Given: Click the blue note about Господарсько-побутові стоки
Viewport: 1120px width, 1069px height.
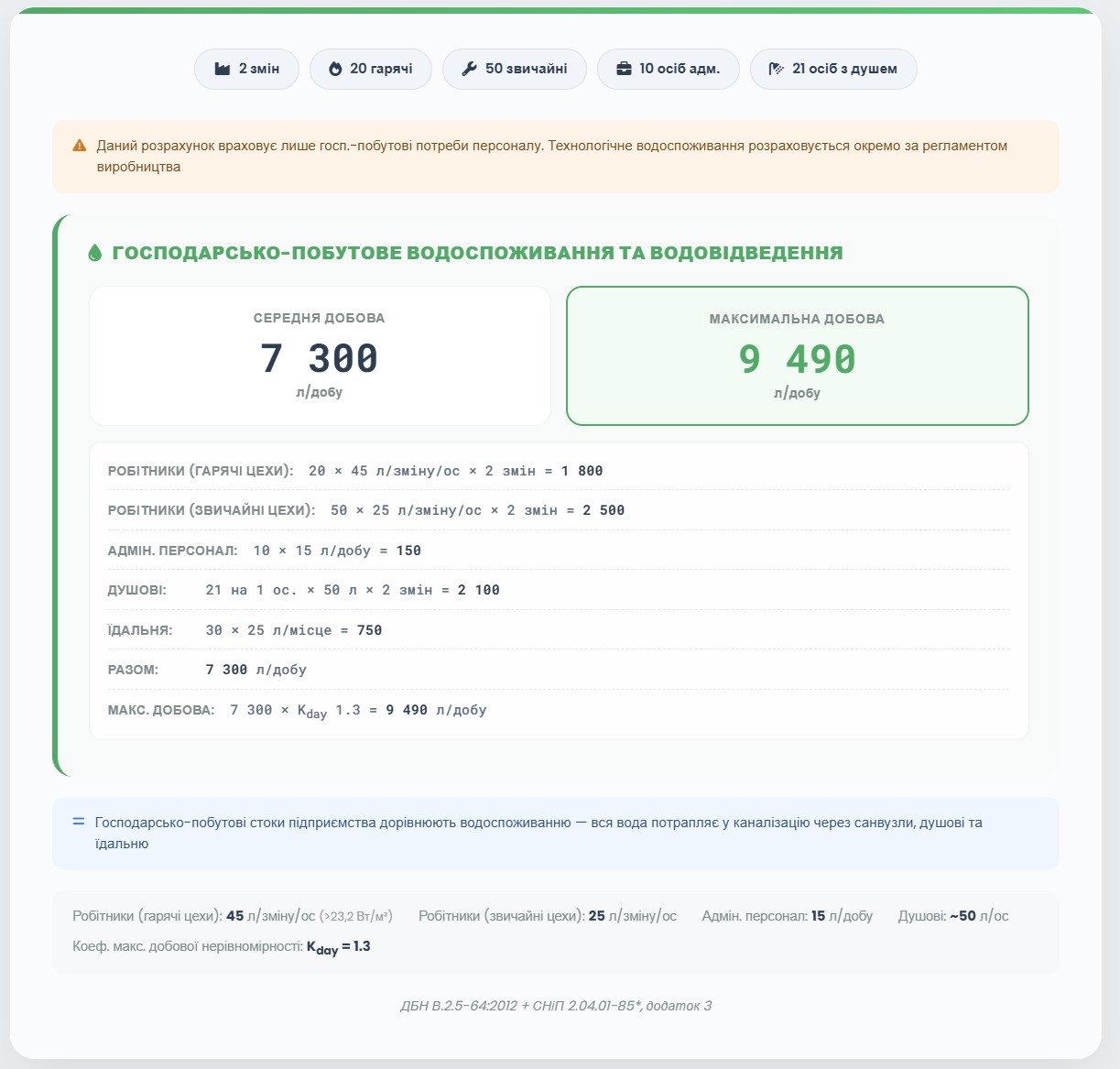Looking at the screenshot, I should pos(538,833).
